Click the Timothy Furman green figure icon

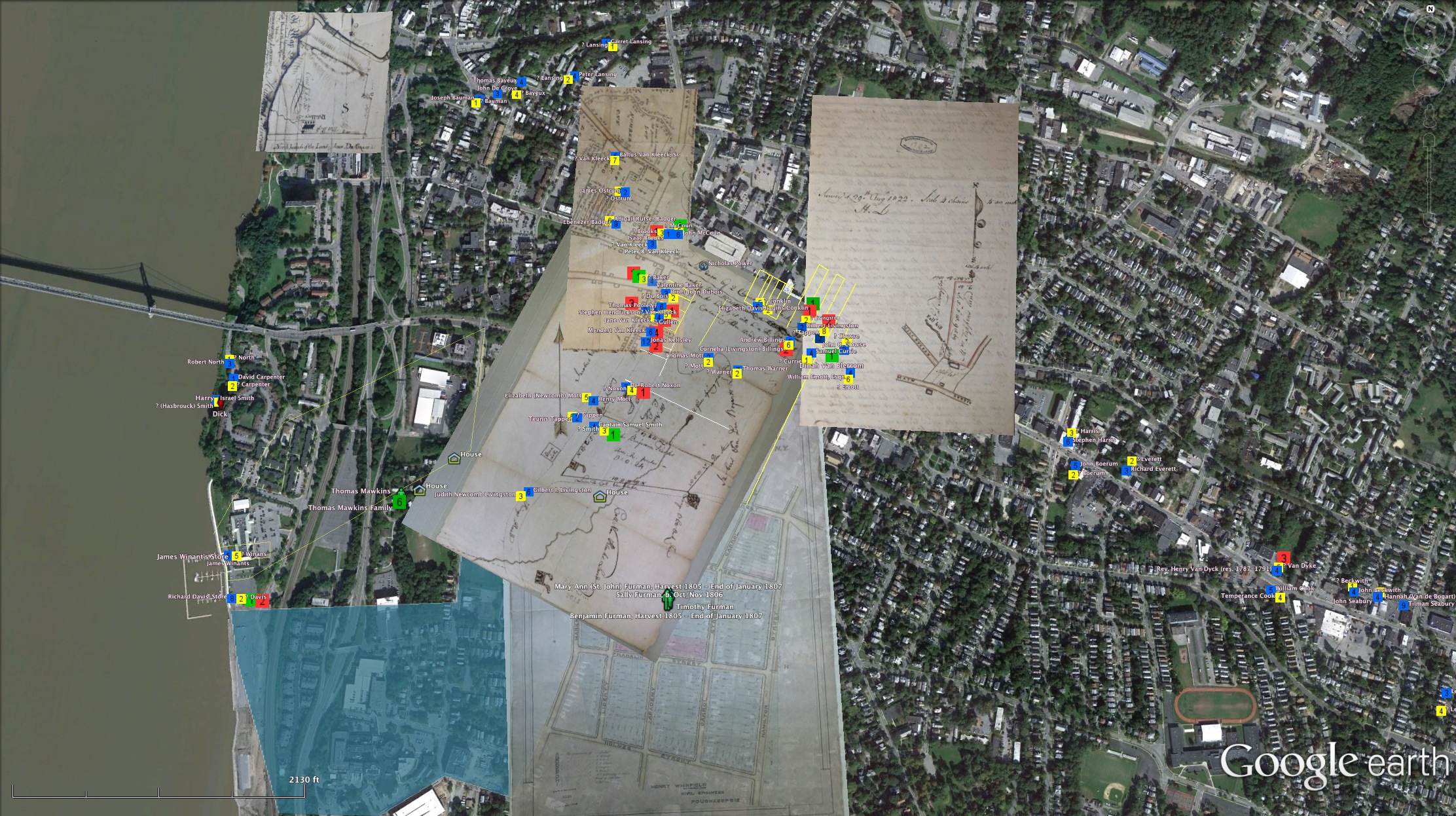(x=668, y=600)
